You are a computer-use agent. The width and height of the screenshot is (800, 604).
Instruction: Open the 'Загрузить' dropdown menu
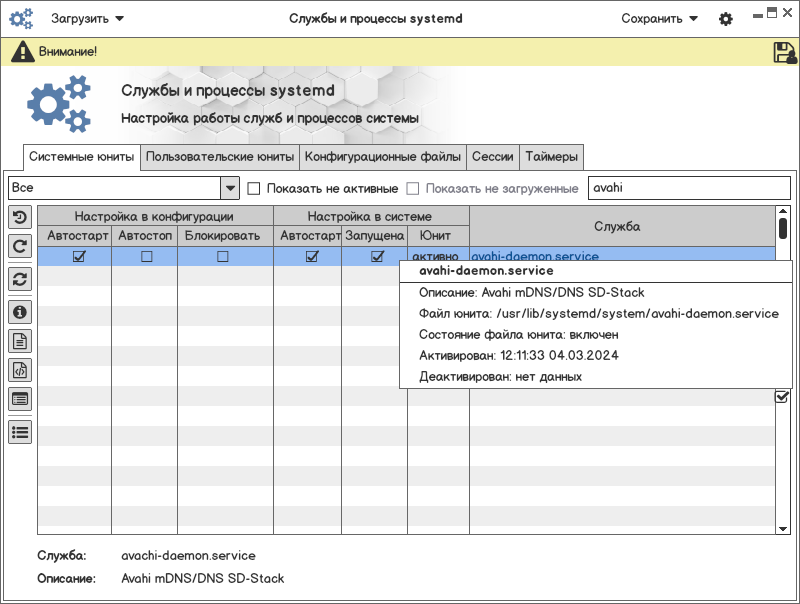[x=88, y=19]
